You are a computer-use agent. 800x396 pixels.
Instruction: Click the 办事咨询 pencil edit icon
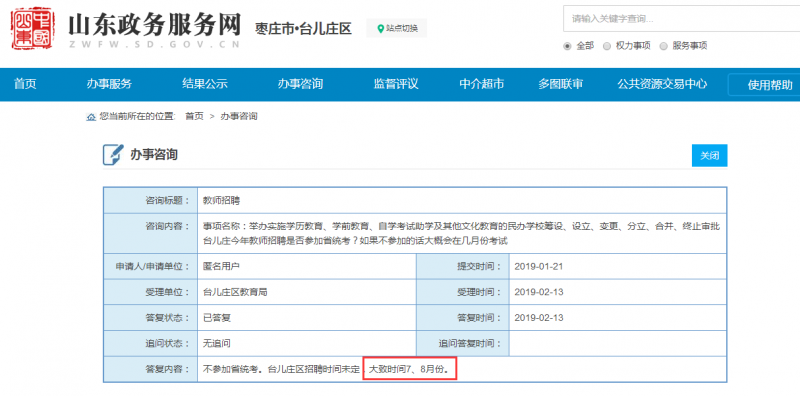[113, 155]
